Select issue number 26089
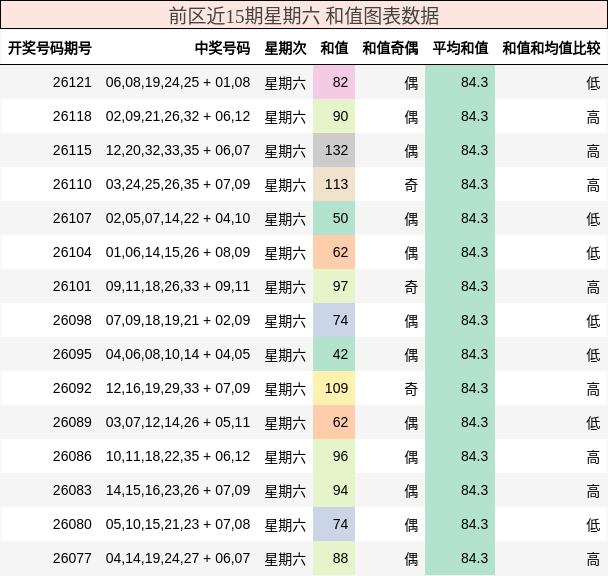This screenshot has width=608, height=576. 72,422
